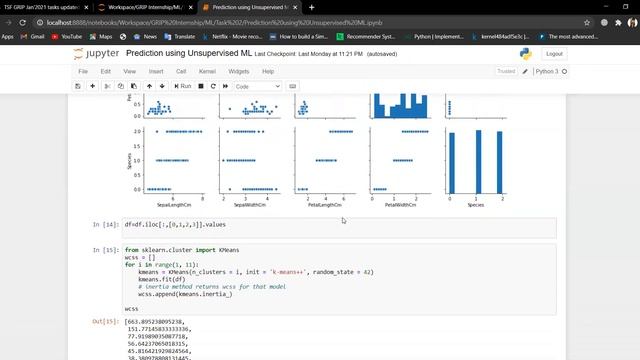Copy selected cells icon
The width and height of the screenshot is (640, 360).
[120, 86]
